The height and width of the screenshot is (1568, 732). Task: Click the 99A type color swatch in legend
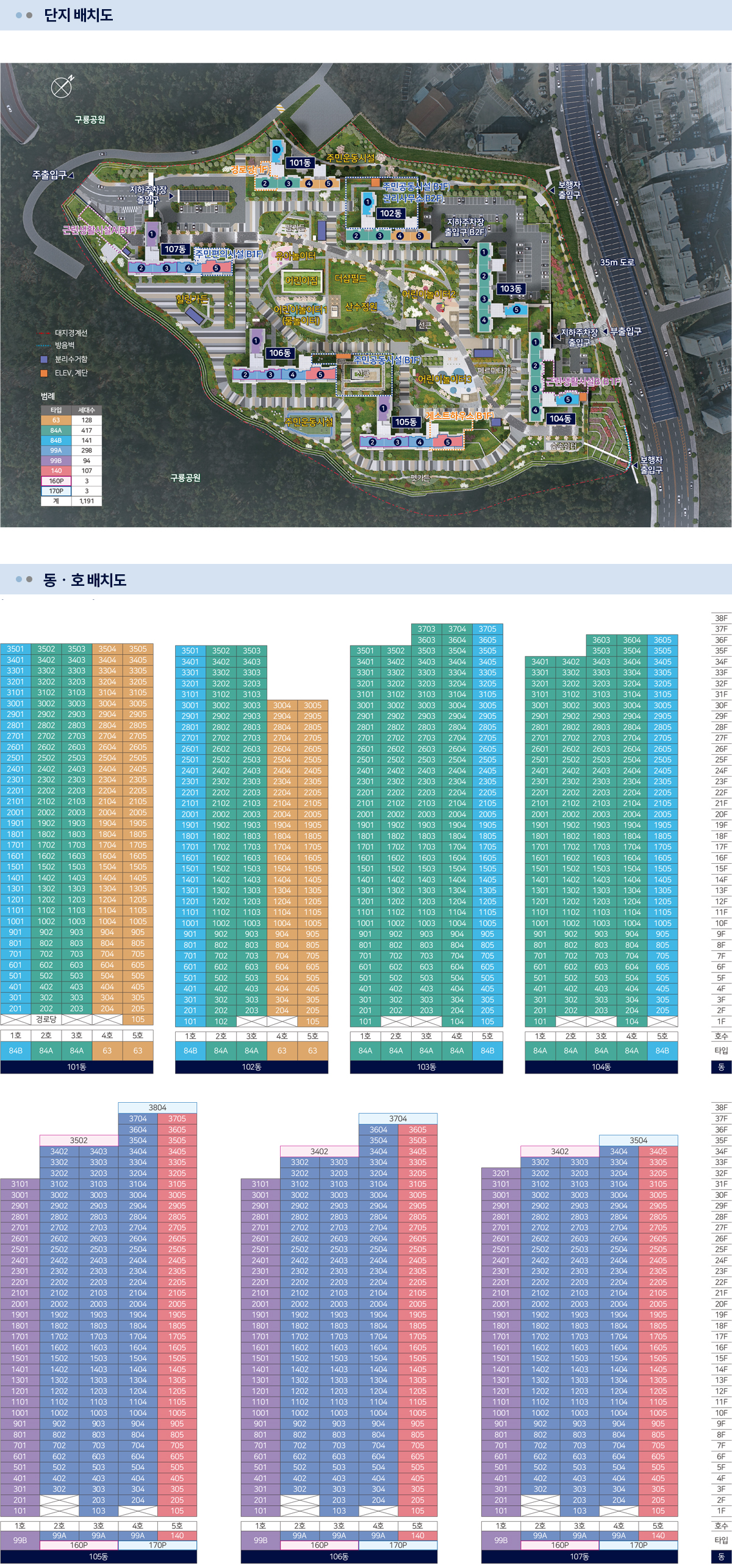[56, 451]
